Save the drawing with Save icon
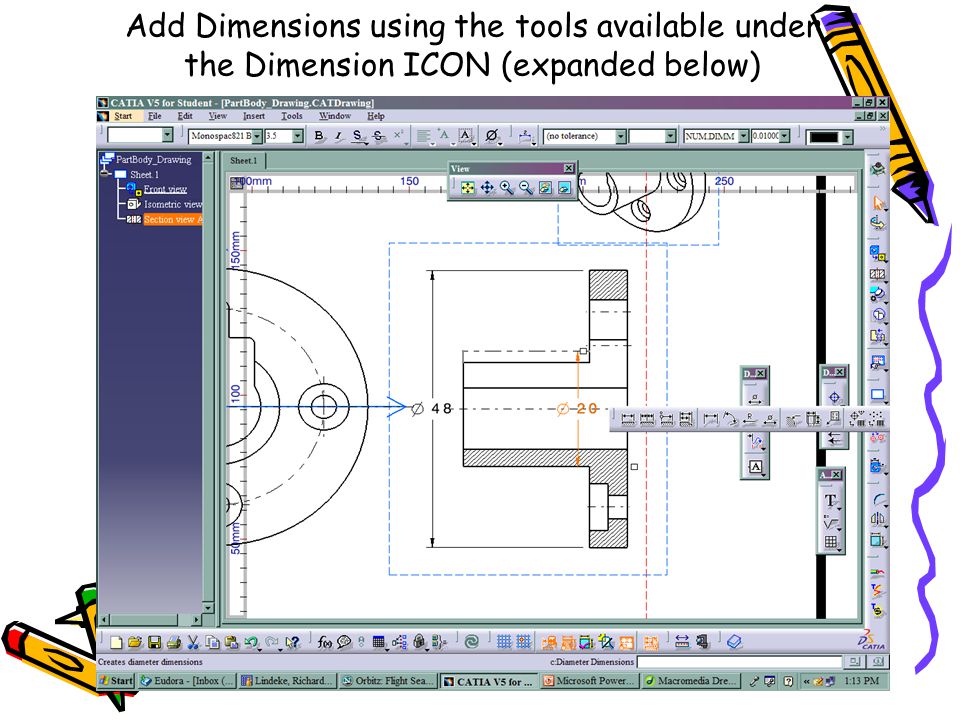960x720 pixels. tap(154, 642)
